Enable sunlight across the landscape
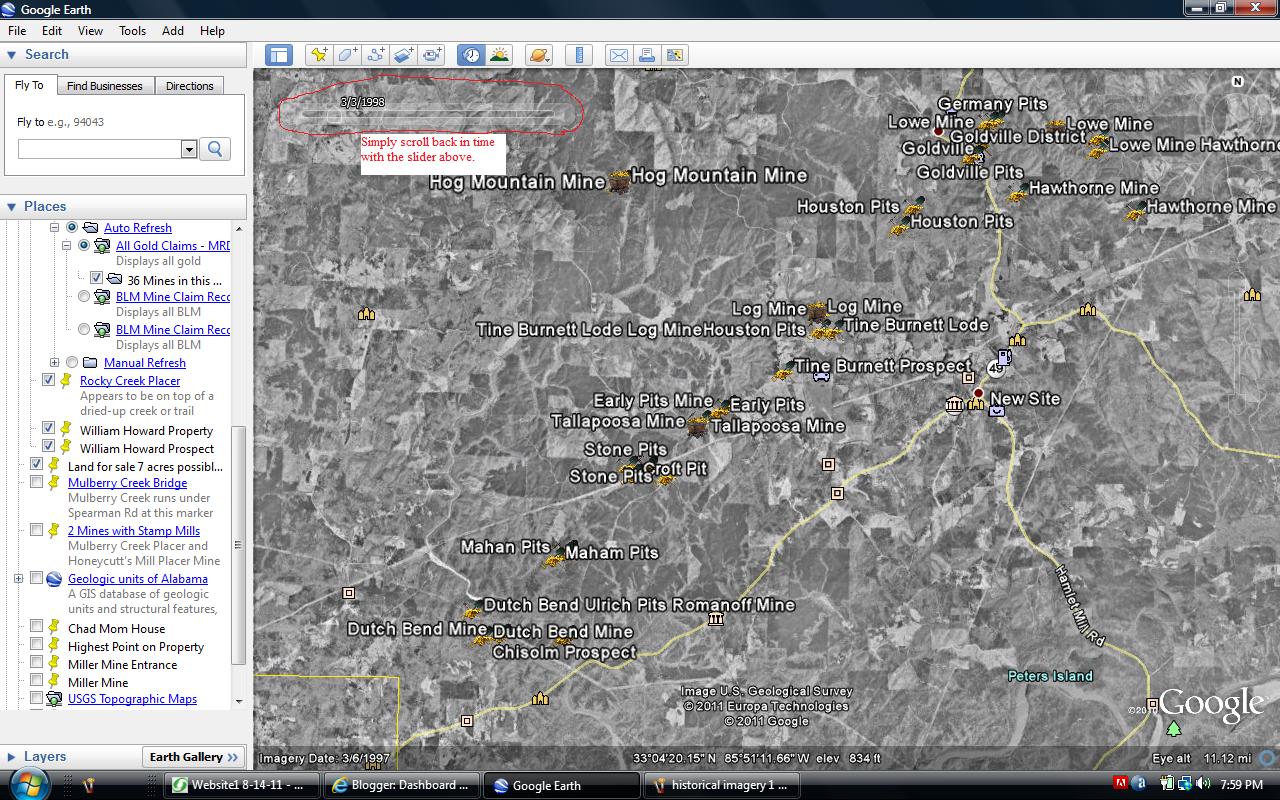The height and width of the screenshot is (800, 1280). tap(499, 55)
